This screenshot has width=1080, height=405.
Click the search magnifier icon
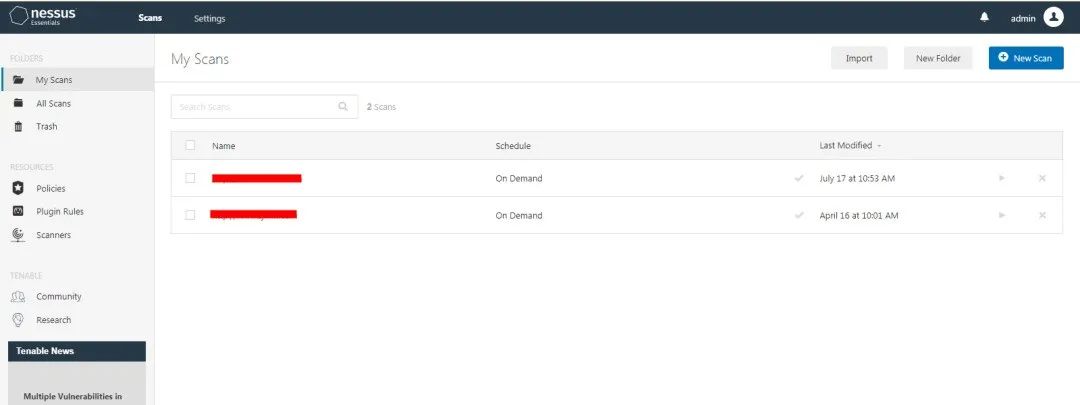(343, 106)
